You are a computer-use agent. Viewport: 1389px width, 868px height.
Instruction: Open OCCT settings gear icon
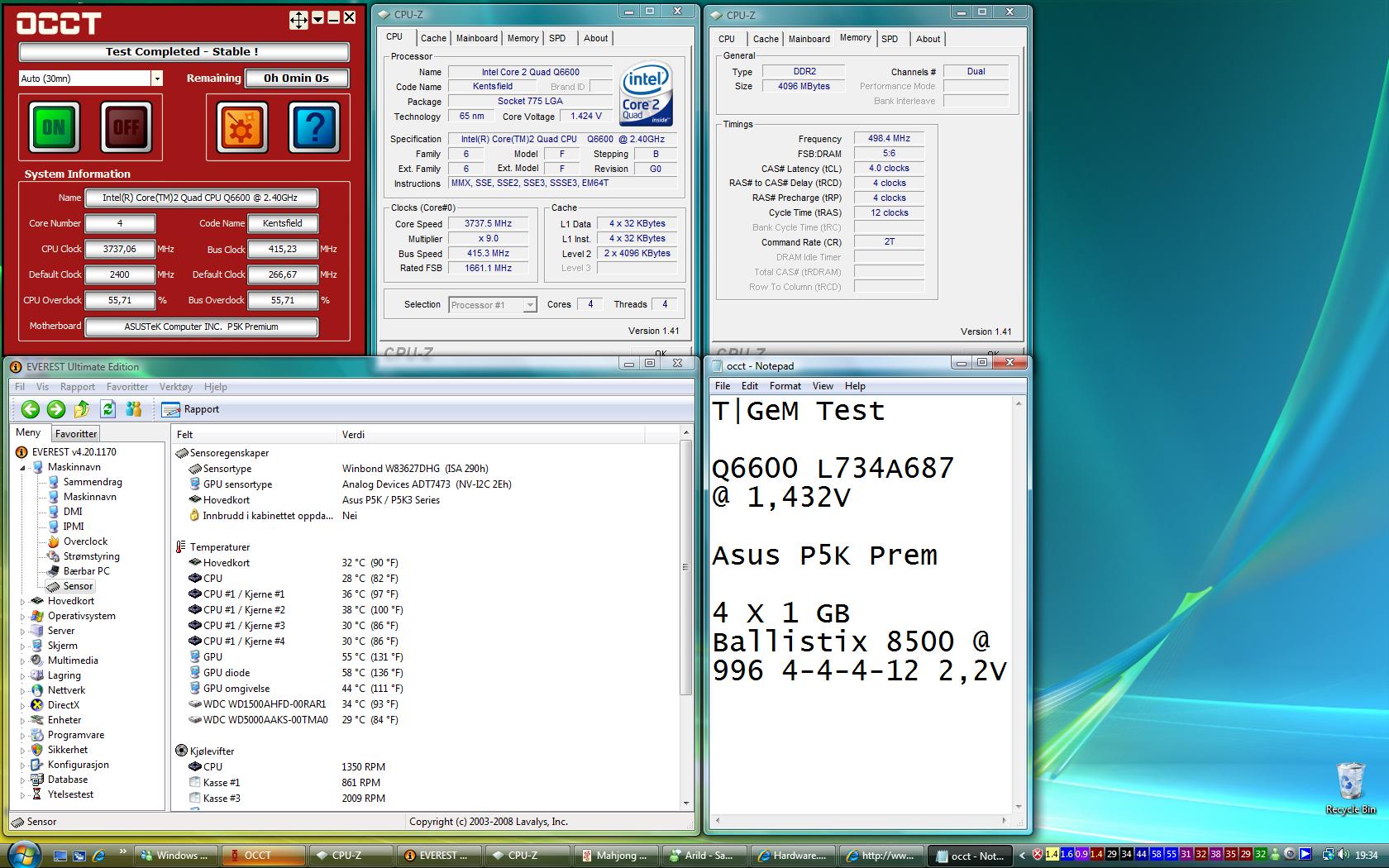click(242, 127)
